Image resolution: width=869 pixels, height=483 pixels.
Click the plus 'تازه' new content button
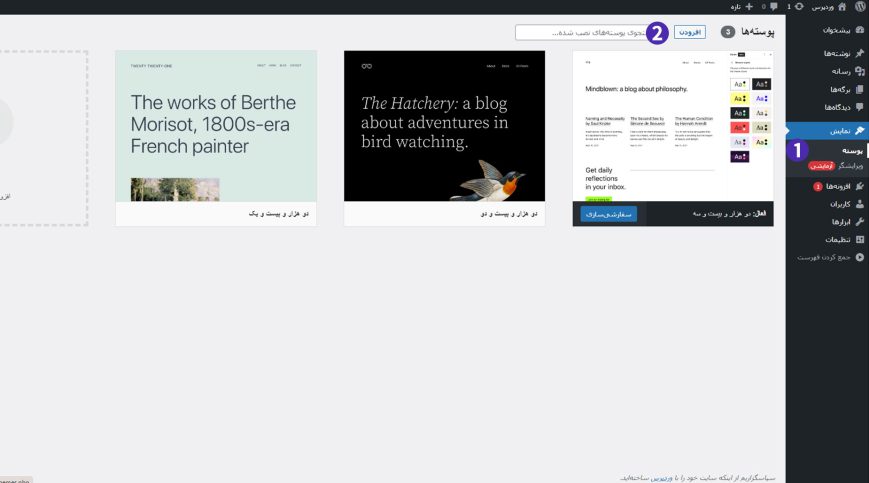pyautogui.click(x=741, y=6)
